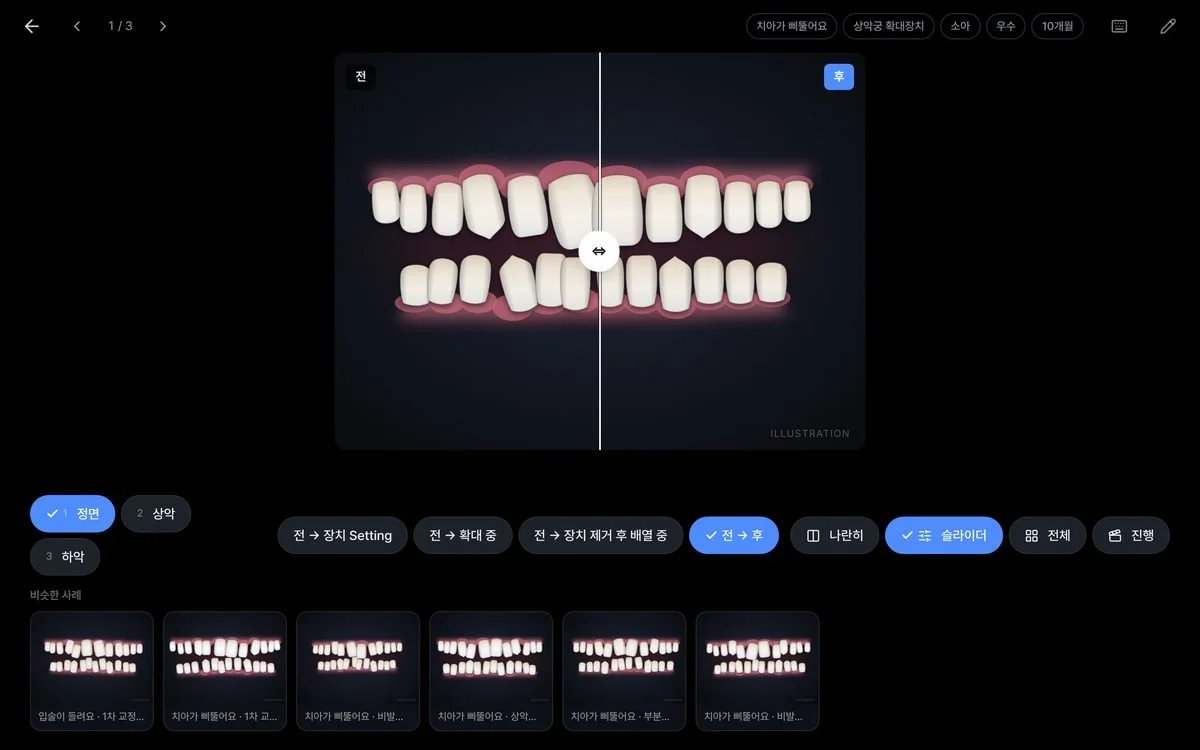
Task: Select the 상악궁 확대장치 tag
Action: (x=889, y=26)
